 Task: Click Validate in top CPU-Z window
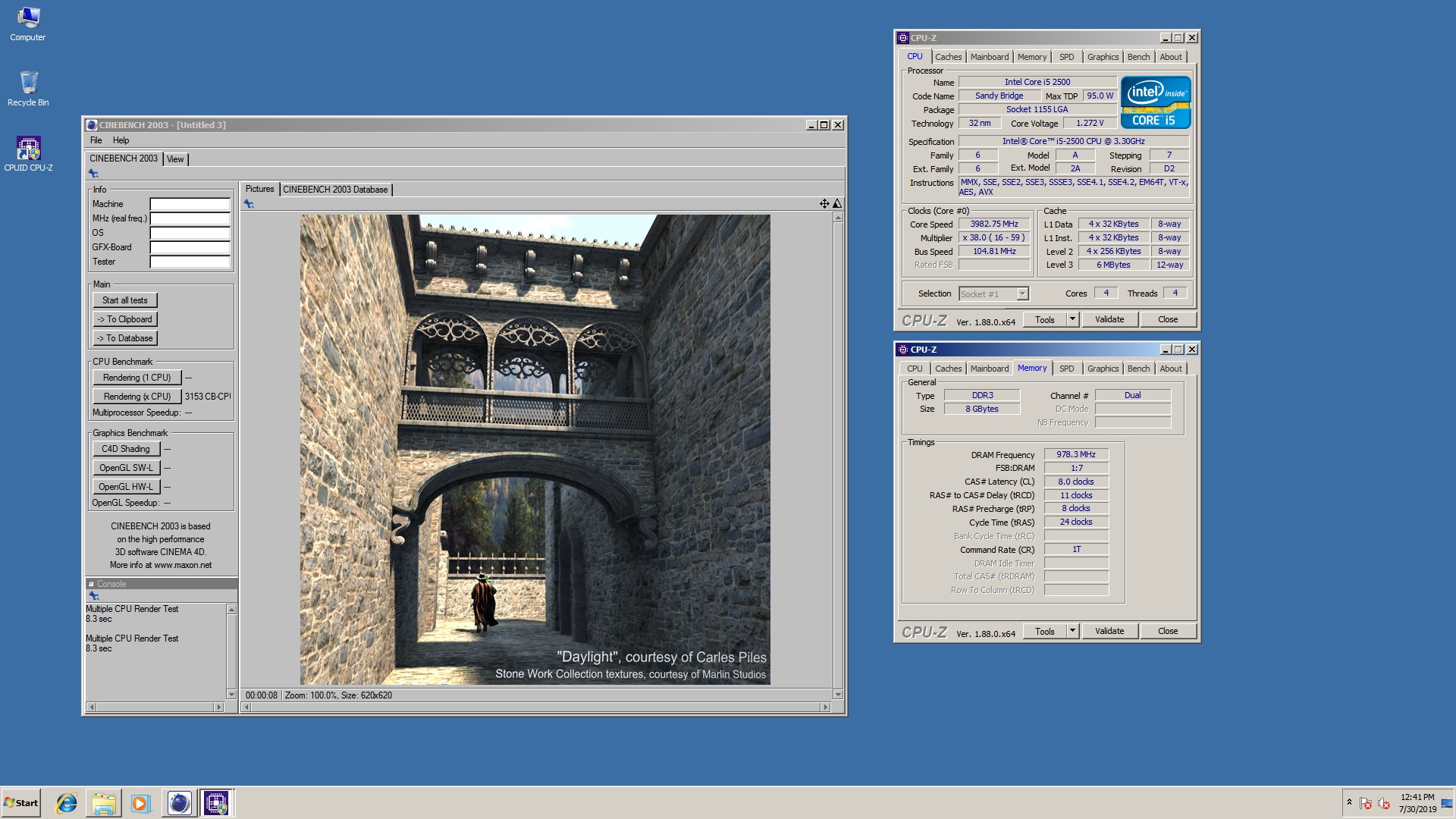(1109, 319)
